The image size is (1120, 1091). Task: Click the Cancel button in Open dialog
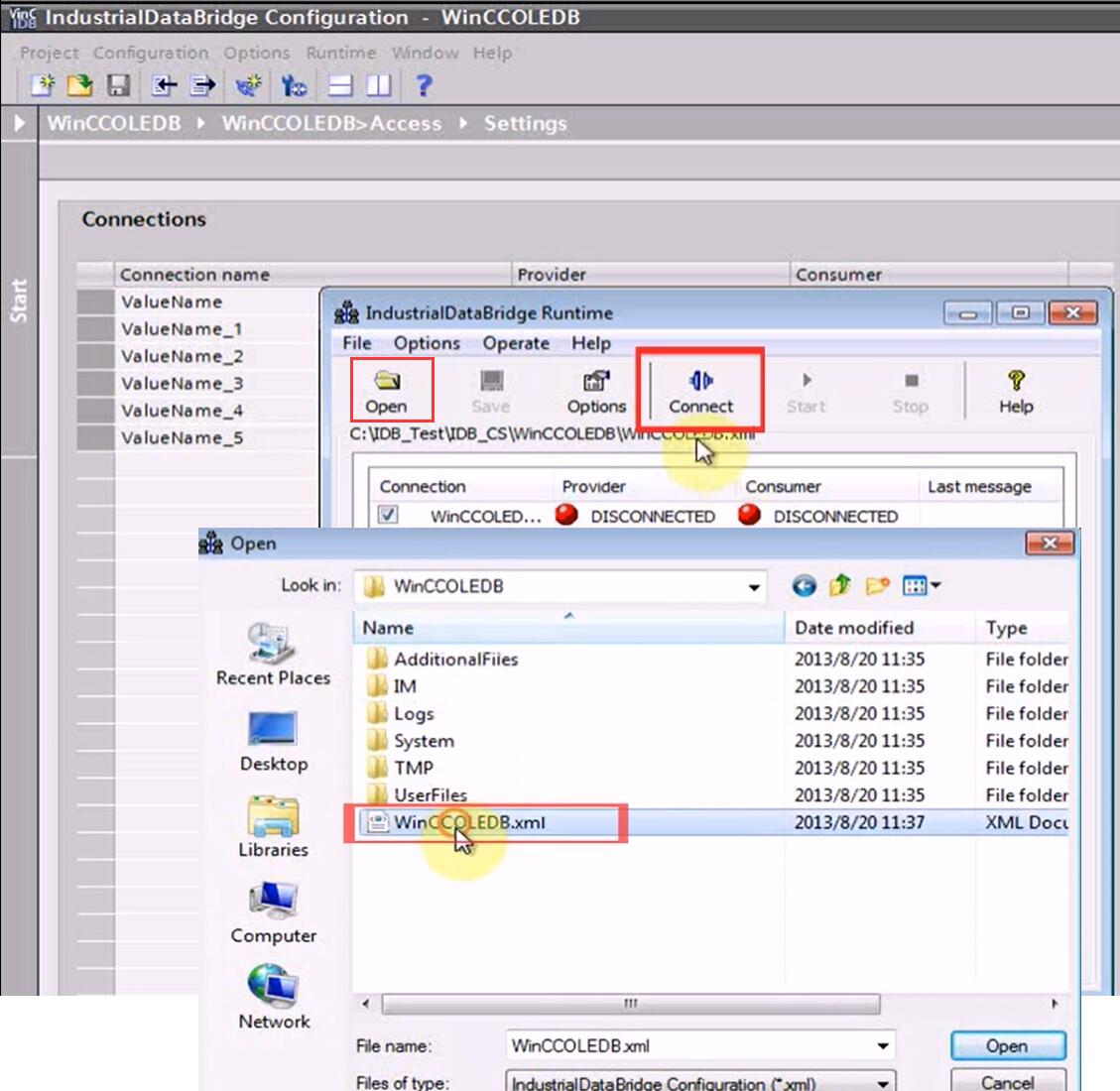tap(1008, 1082)
